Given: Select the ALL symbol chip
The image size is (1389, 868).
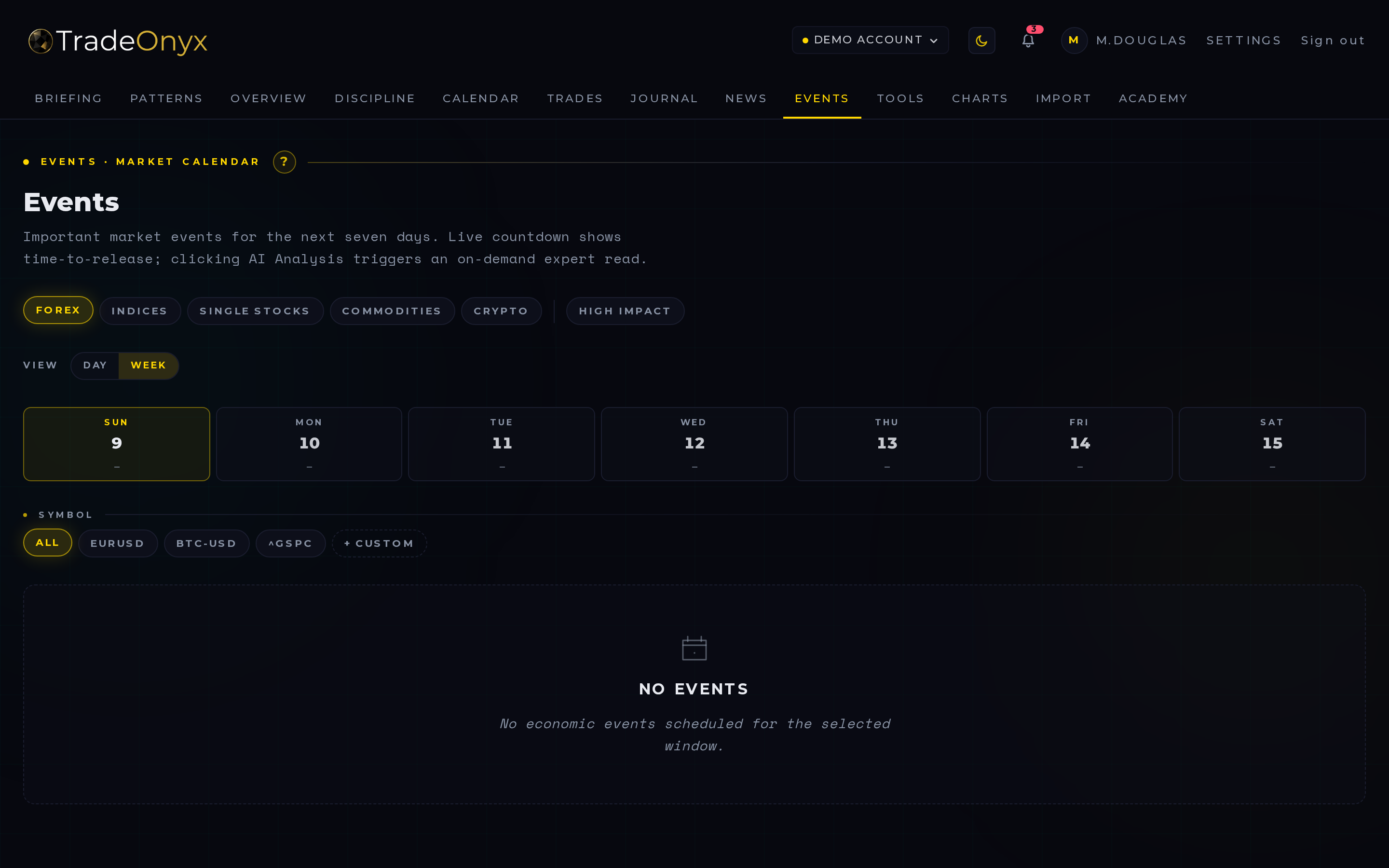Looking at the screenshot, I should coord(48,542).
